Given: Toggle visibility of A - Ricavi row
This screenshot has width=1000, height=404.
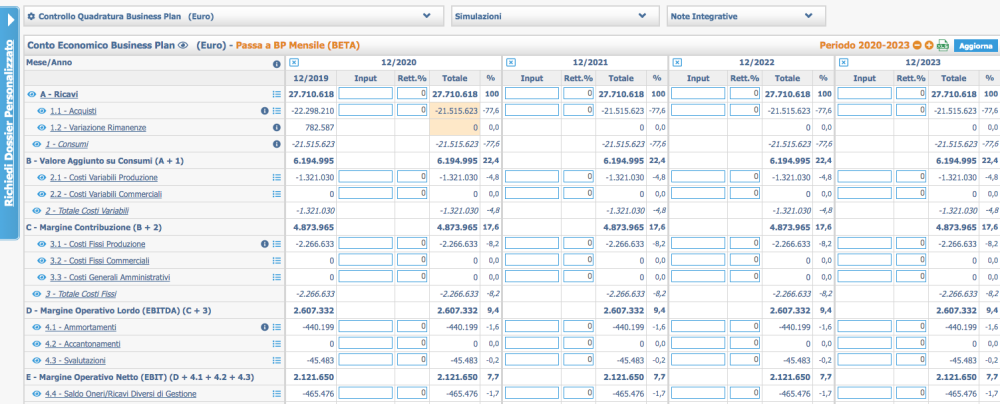Looking at the screenshot, I should 31,94.
